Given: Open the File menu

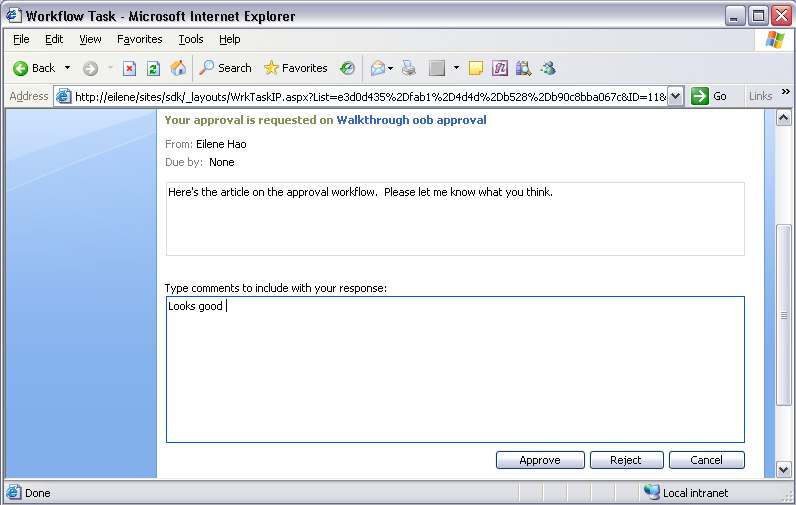Looking at the screenshot, I should coord(21,39).
